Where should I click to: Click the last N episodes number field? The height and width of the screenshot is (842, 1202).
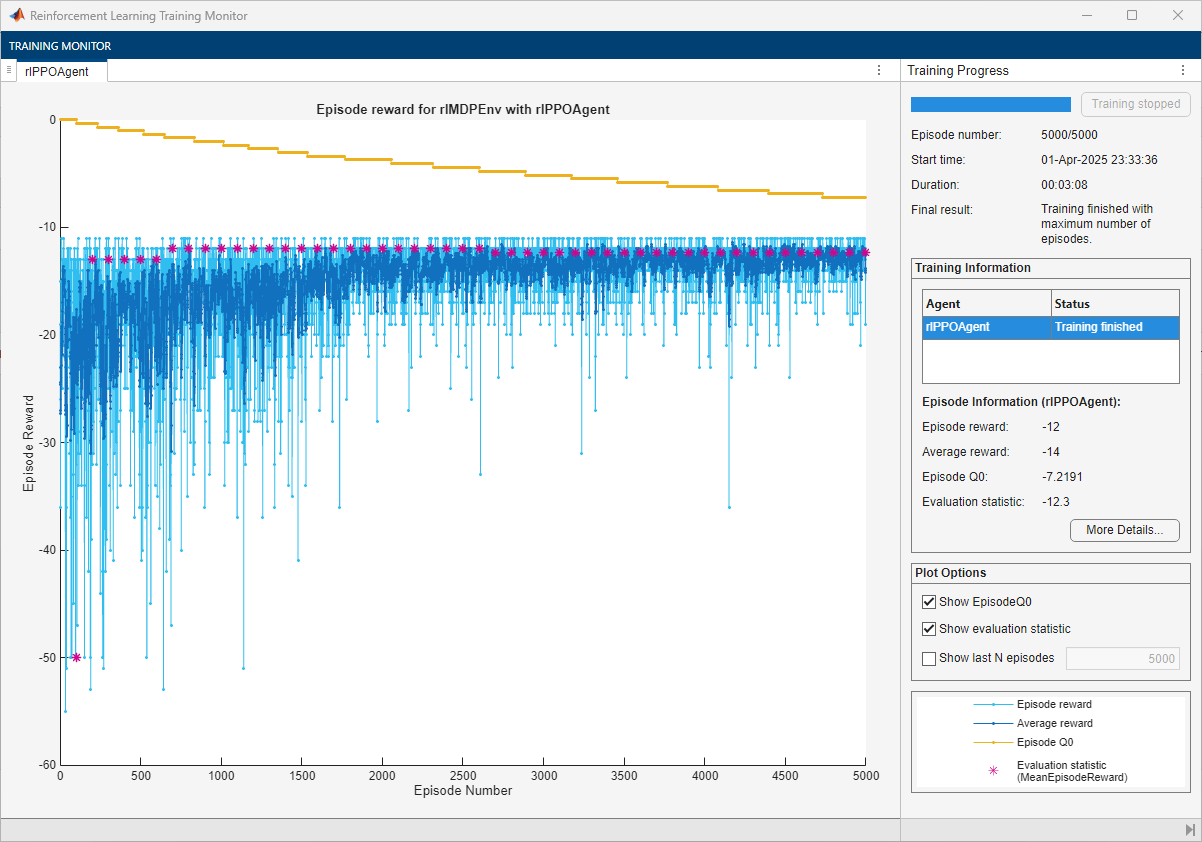point(1122,658)
